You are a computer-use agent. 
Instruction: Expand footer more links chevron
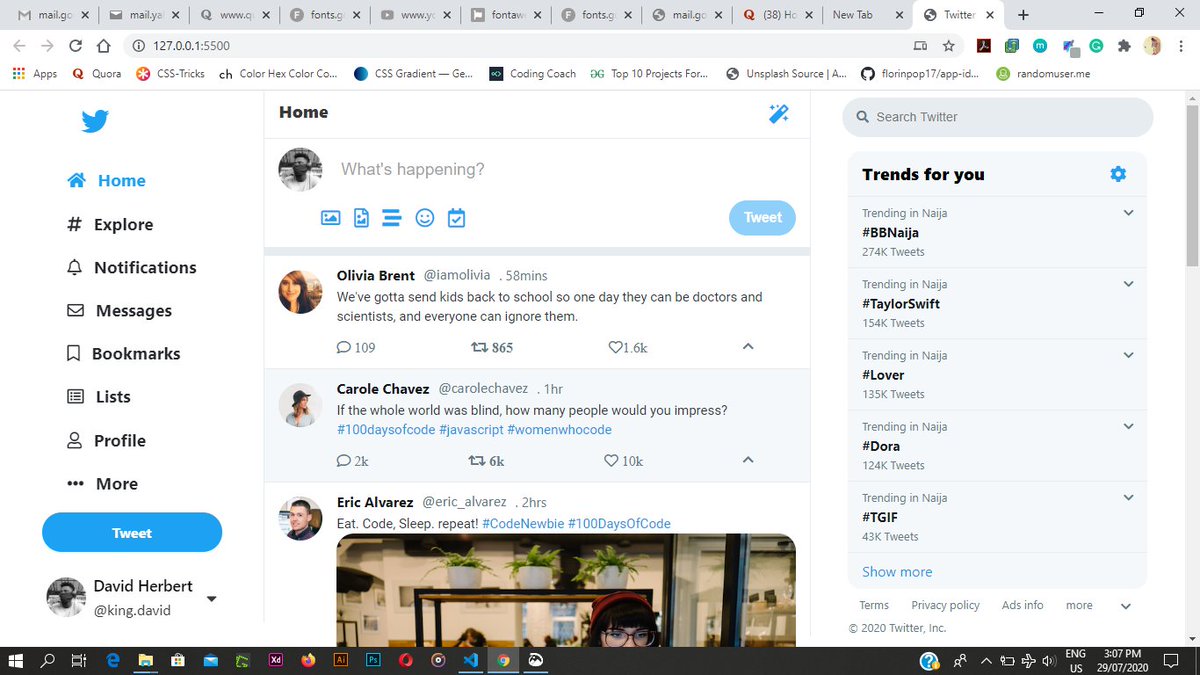(x=1125, y=606)
